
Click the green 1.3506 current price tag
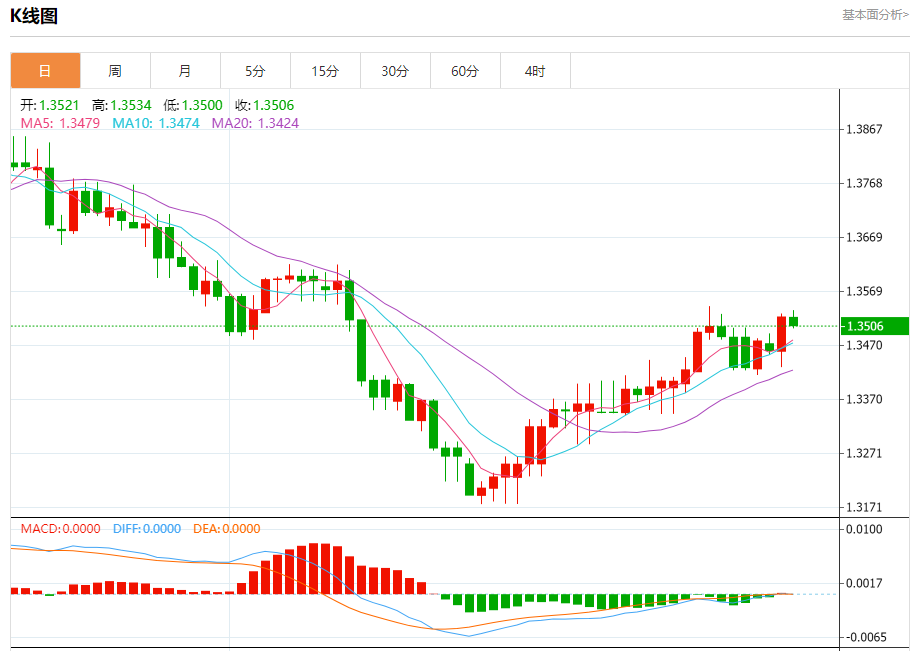pyautogui.click(x=875, y=326)
